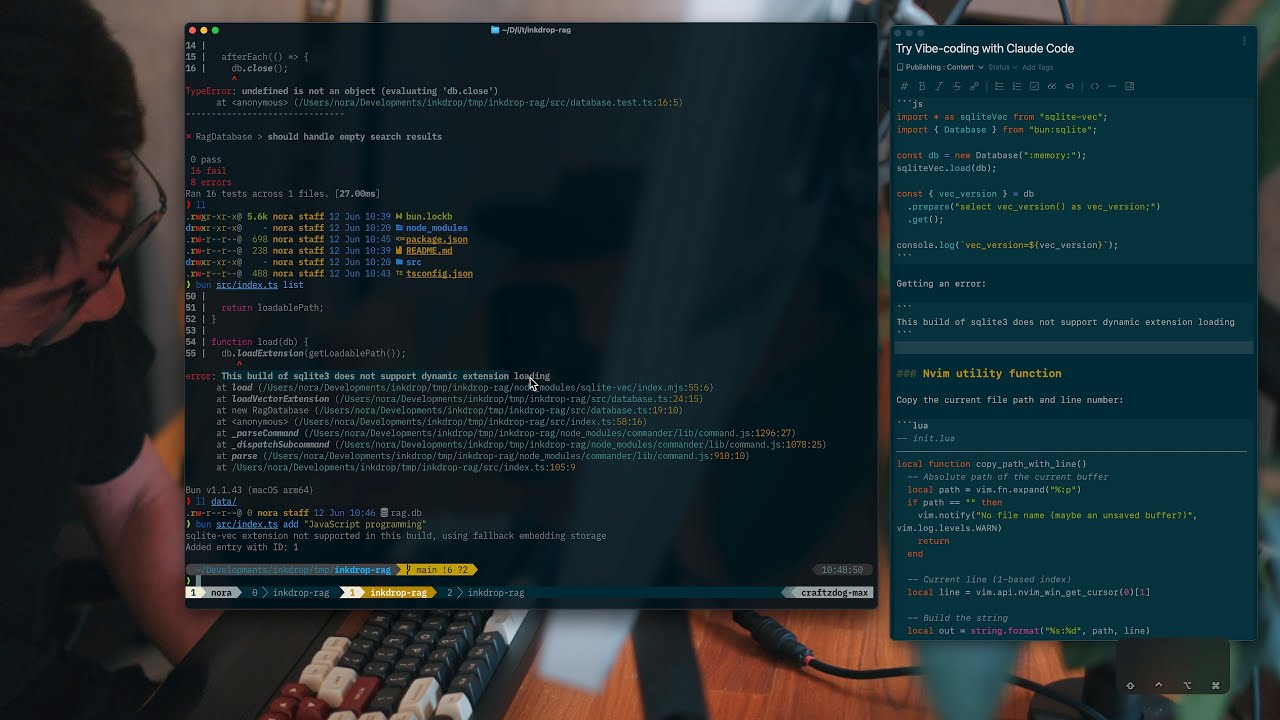
Task: Insert a code block with the <> icon
Action: click(1095, 86)
